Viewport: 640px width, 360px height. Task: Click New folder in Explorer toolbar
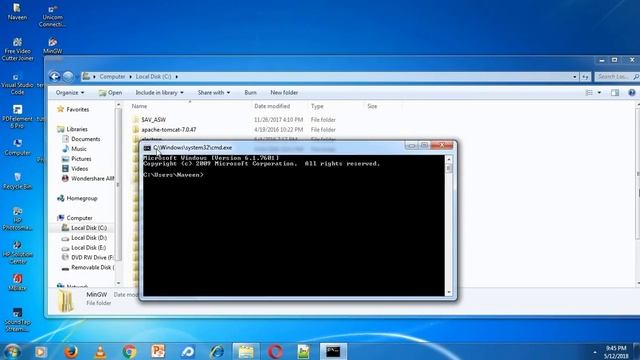[284, 93]
